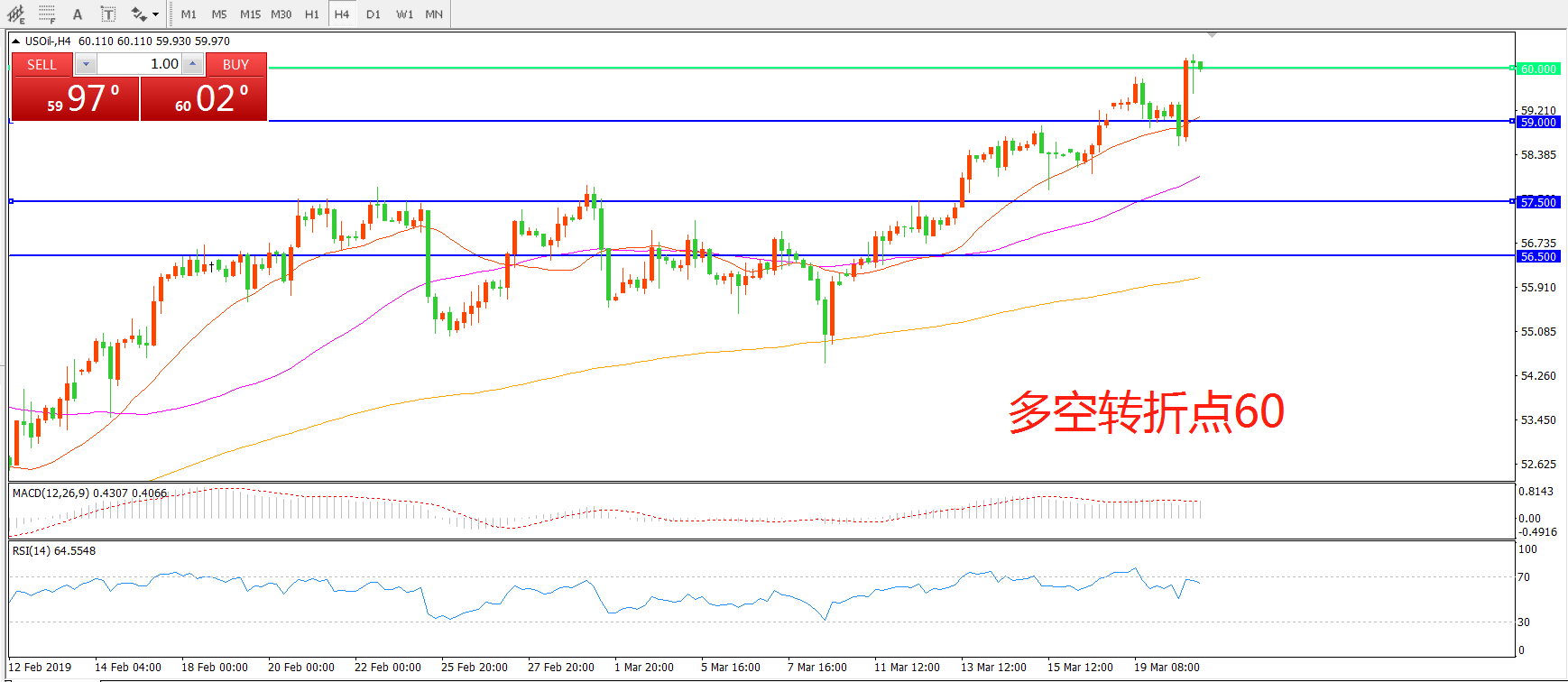Select the Fibonacci Retracement tool

(x=47, y=14)
